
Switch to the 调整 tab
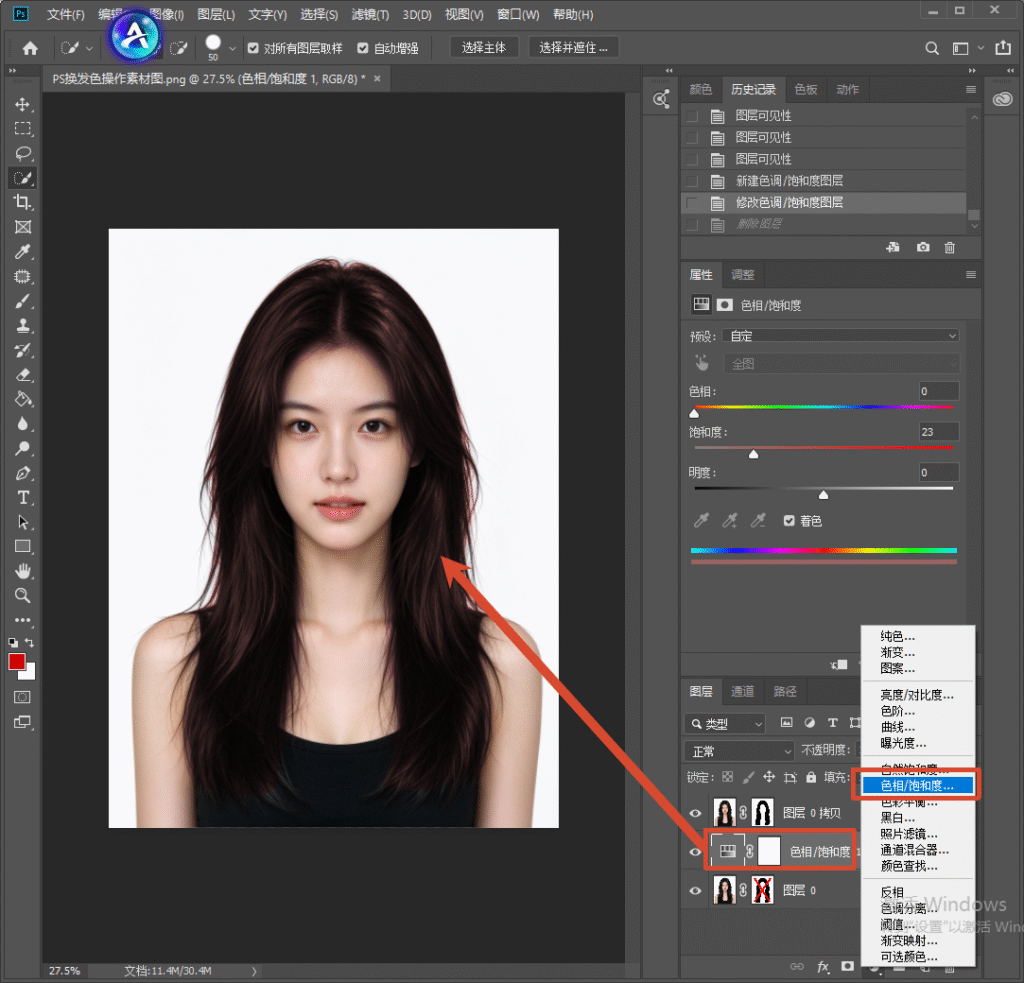coord(743,275)
